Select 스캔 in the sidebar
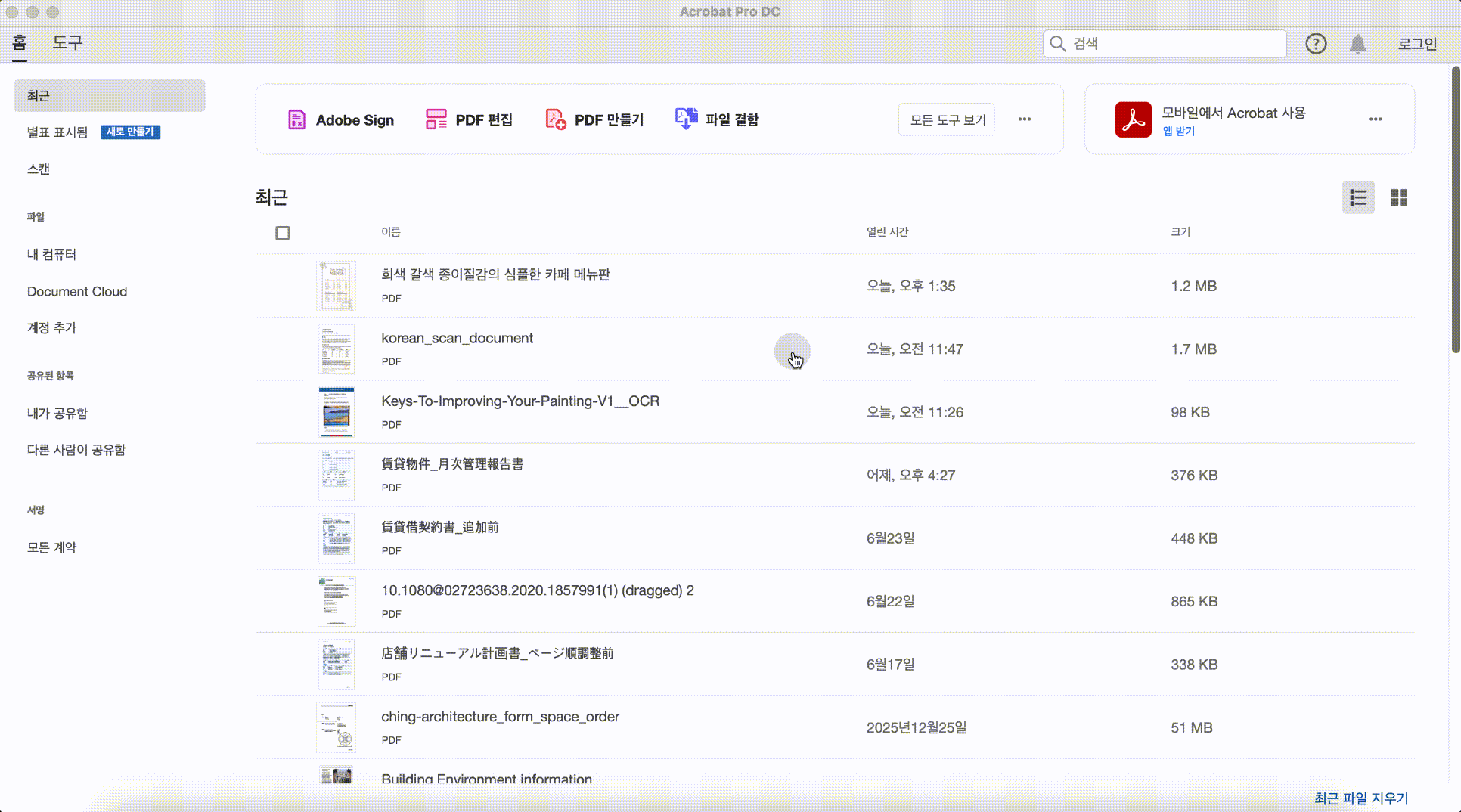The image size is (1461, 812). [39, 169]
